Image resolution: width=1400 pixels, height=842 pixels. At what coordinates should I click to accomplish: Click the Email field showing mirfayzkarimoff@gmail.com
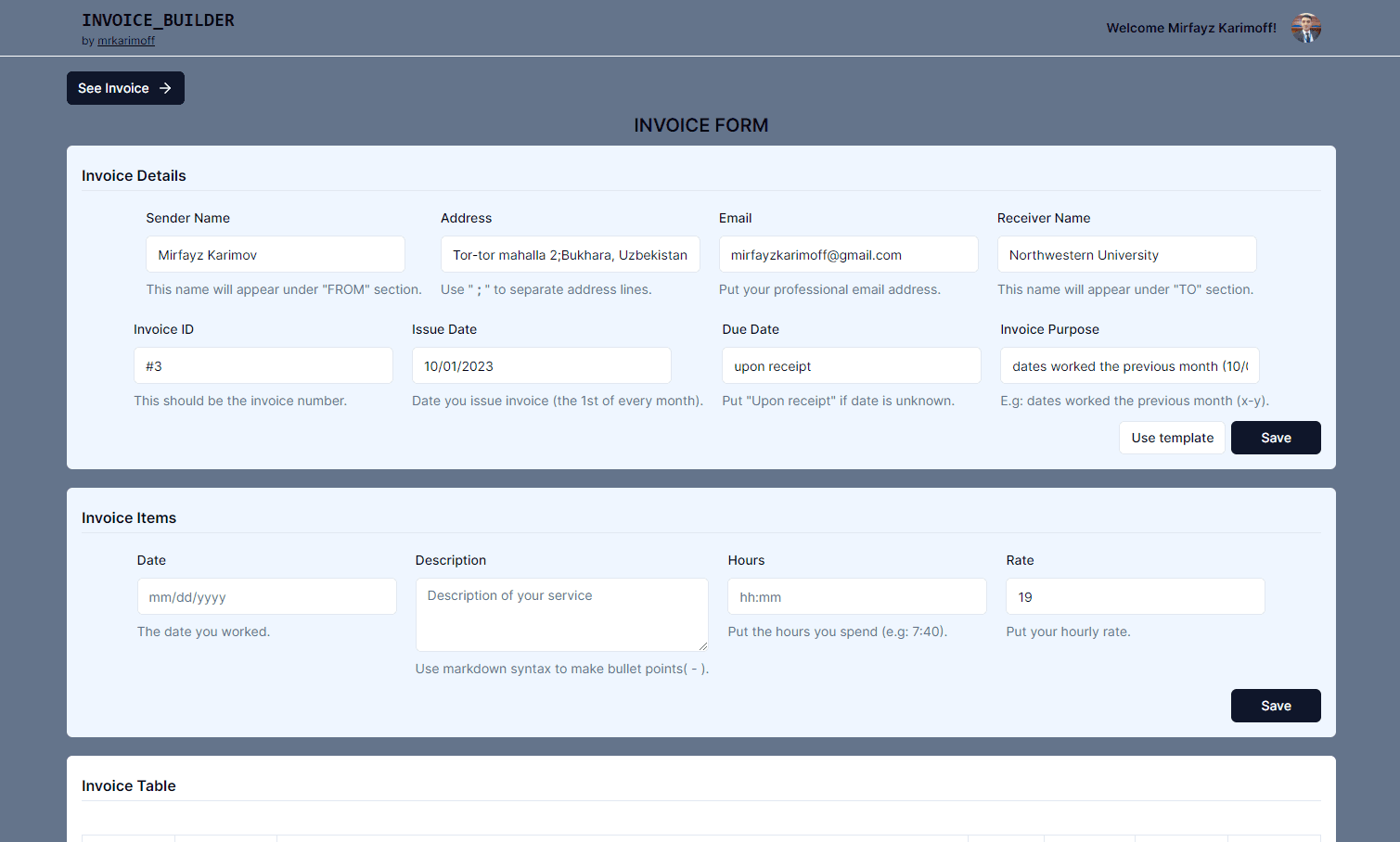(847, 253)
